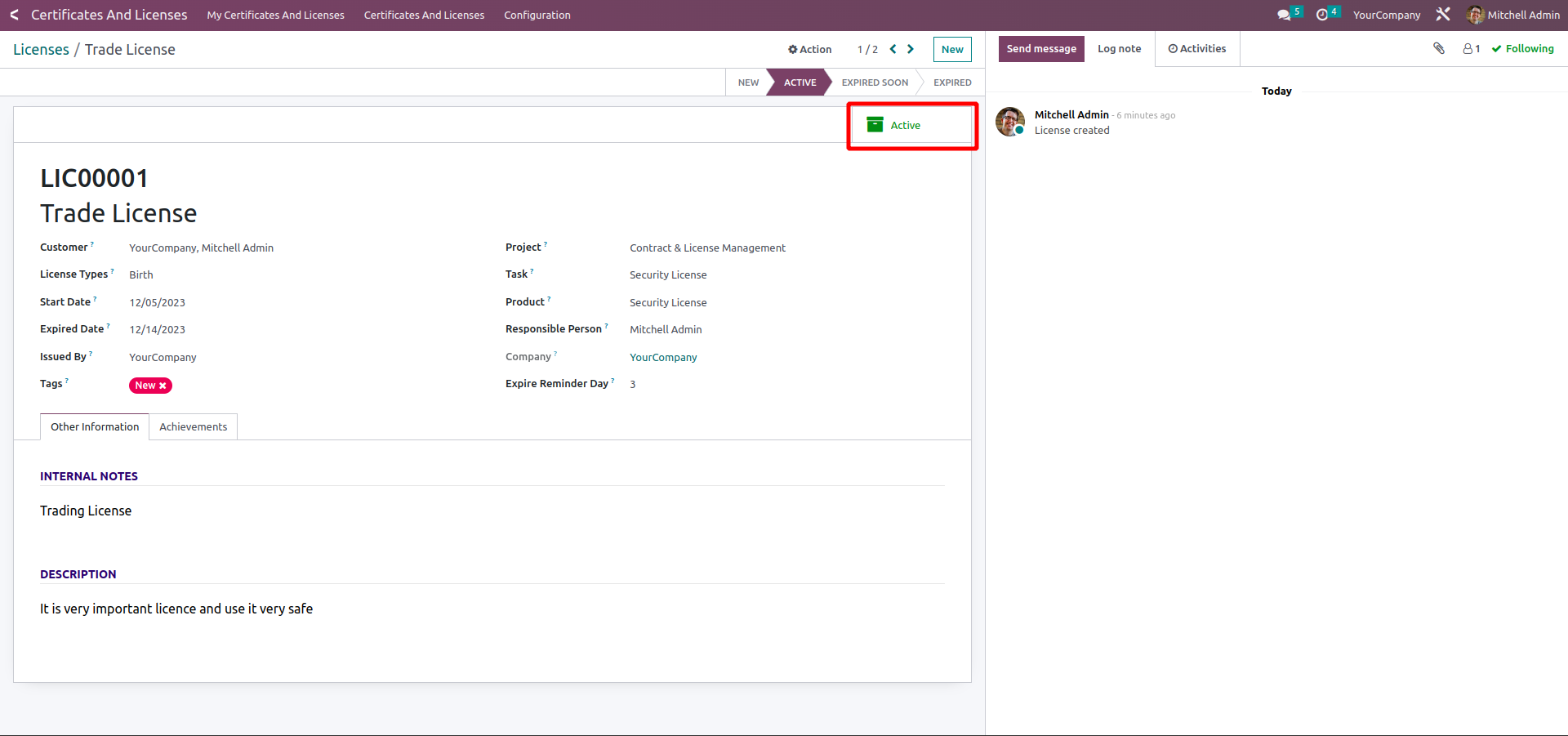
Task: Click the paperclip attachments icon
Action: (1439, 48)
